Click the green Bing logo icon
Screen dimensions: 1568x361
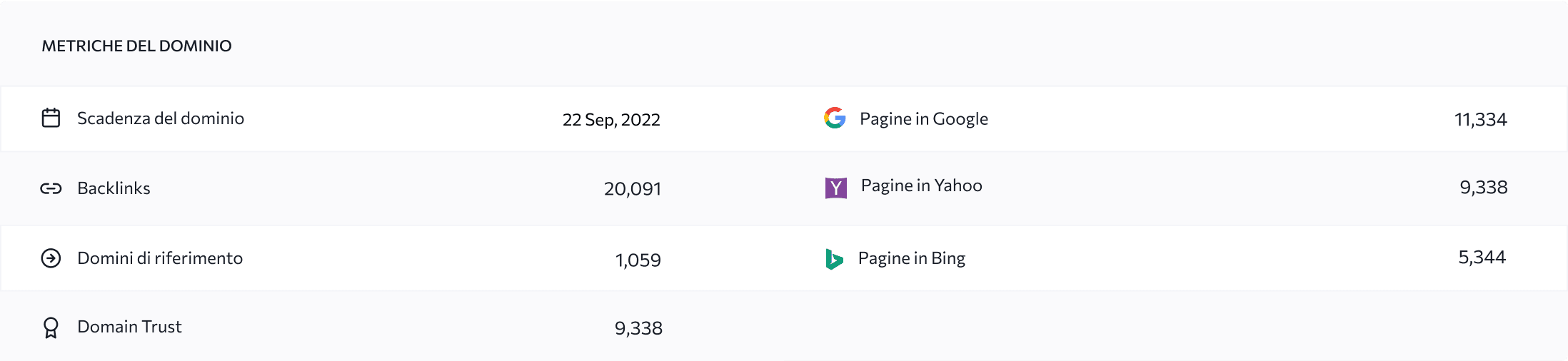pyautogui.click(x=833, y=259)
